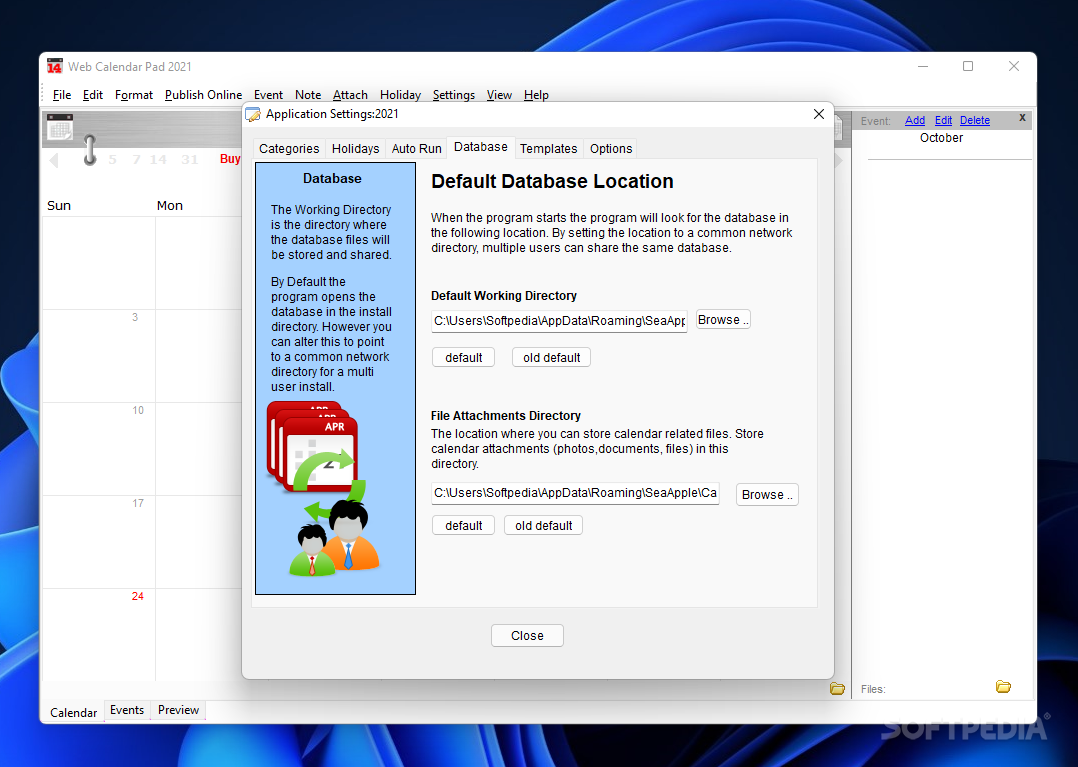Switch to the Events bottom tab
Viewport: 1078px width, 767px height.
127,710
